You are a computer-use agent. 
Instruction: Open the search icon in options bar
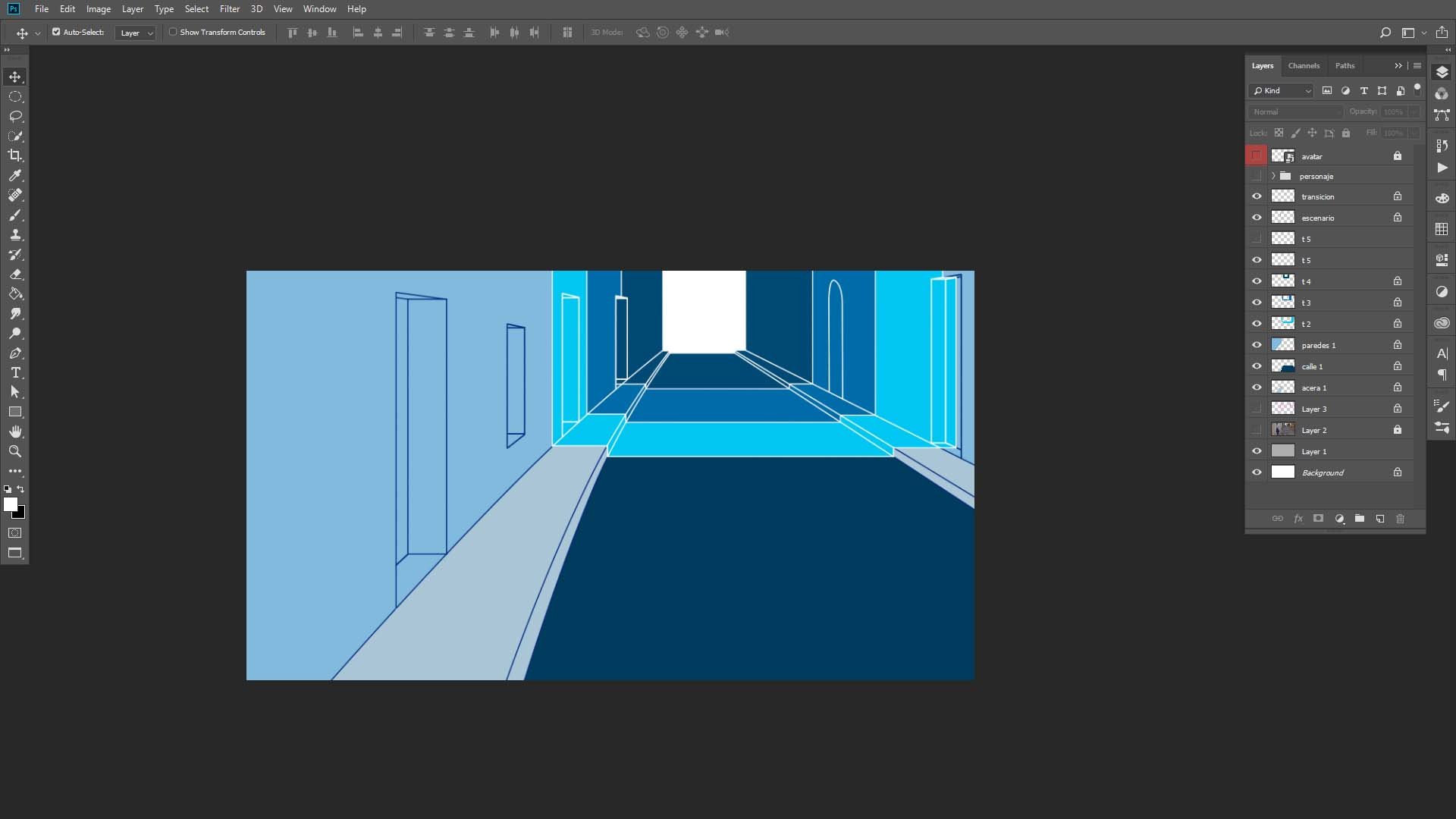click(x=1385, y=33)
